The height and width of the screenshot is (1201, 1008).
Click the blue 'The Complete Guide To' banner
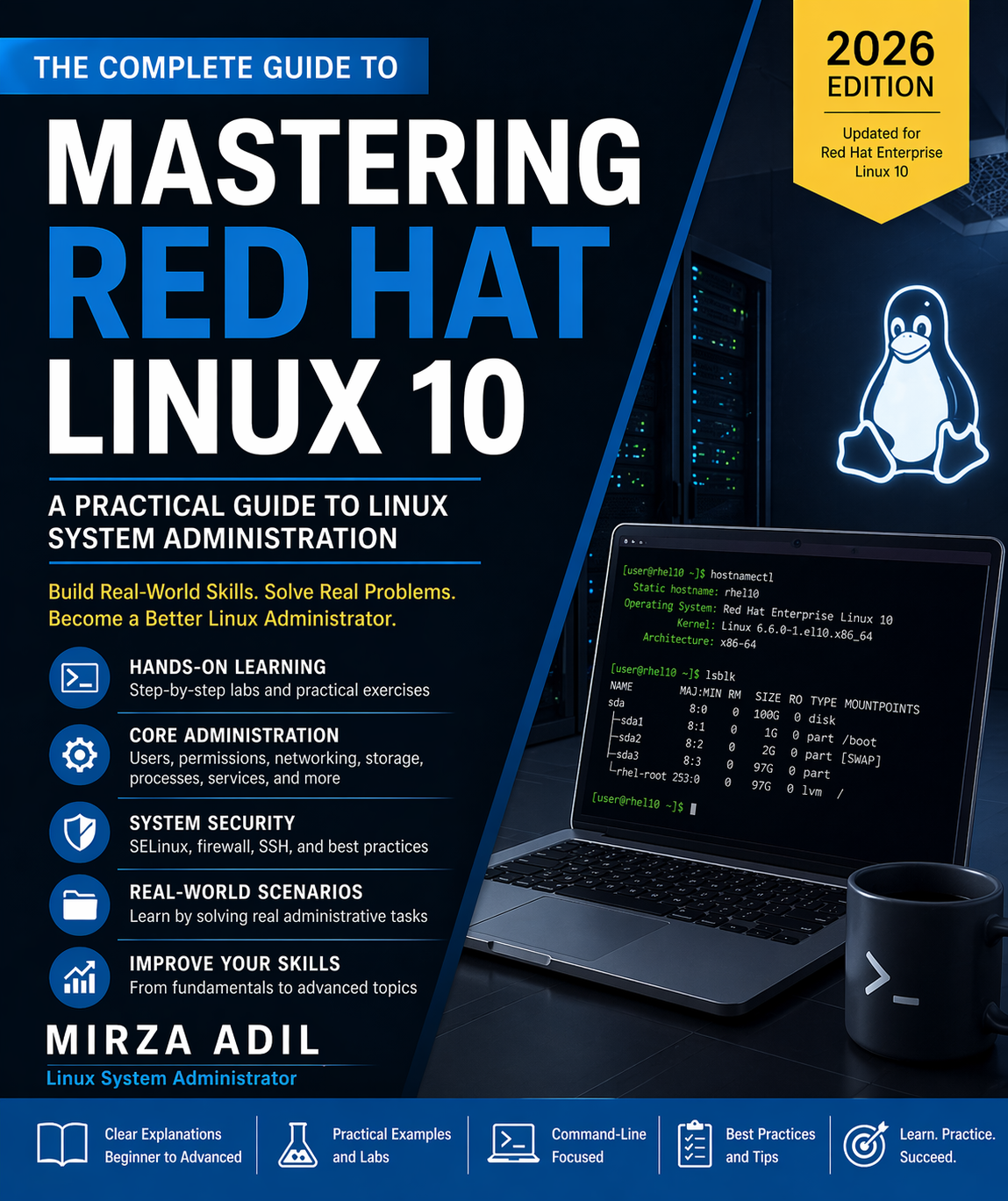point(214,67)
